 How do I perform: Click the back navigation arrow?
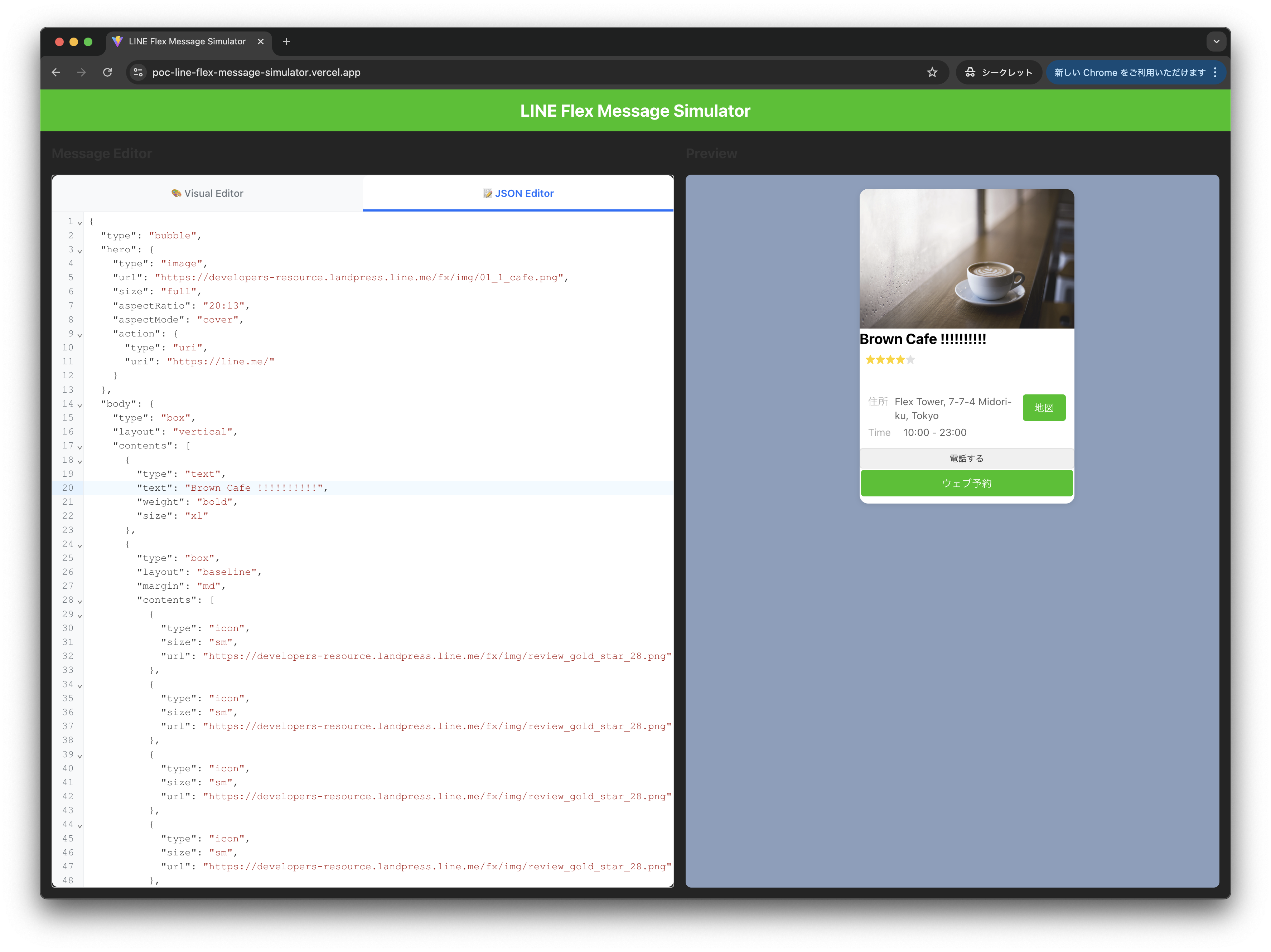[x=56, y=72]
